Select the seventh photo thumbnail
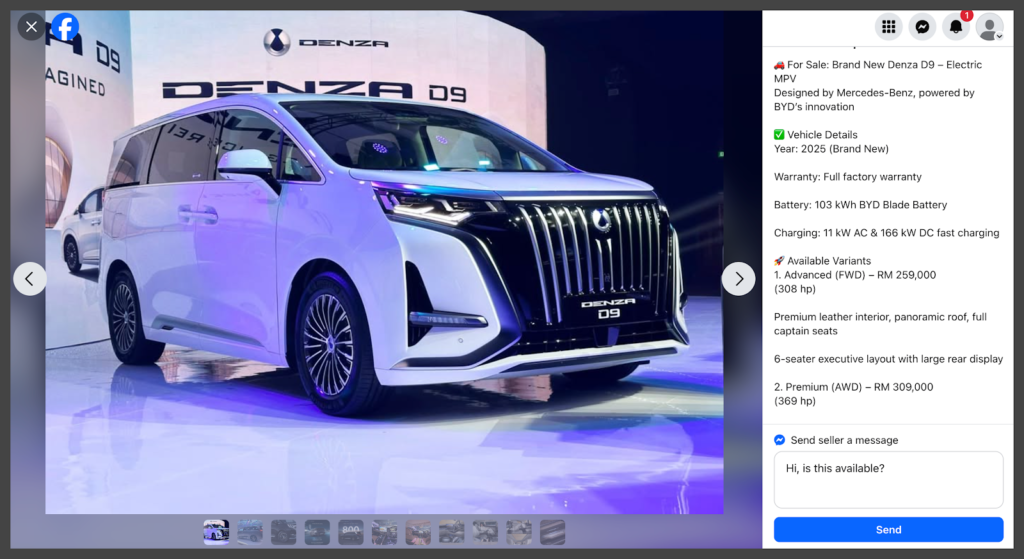The height and width of the screenshot is (559, 1024). click(x=419, y=532)
